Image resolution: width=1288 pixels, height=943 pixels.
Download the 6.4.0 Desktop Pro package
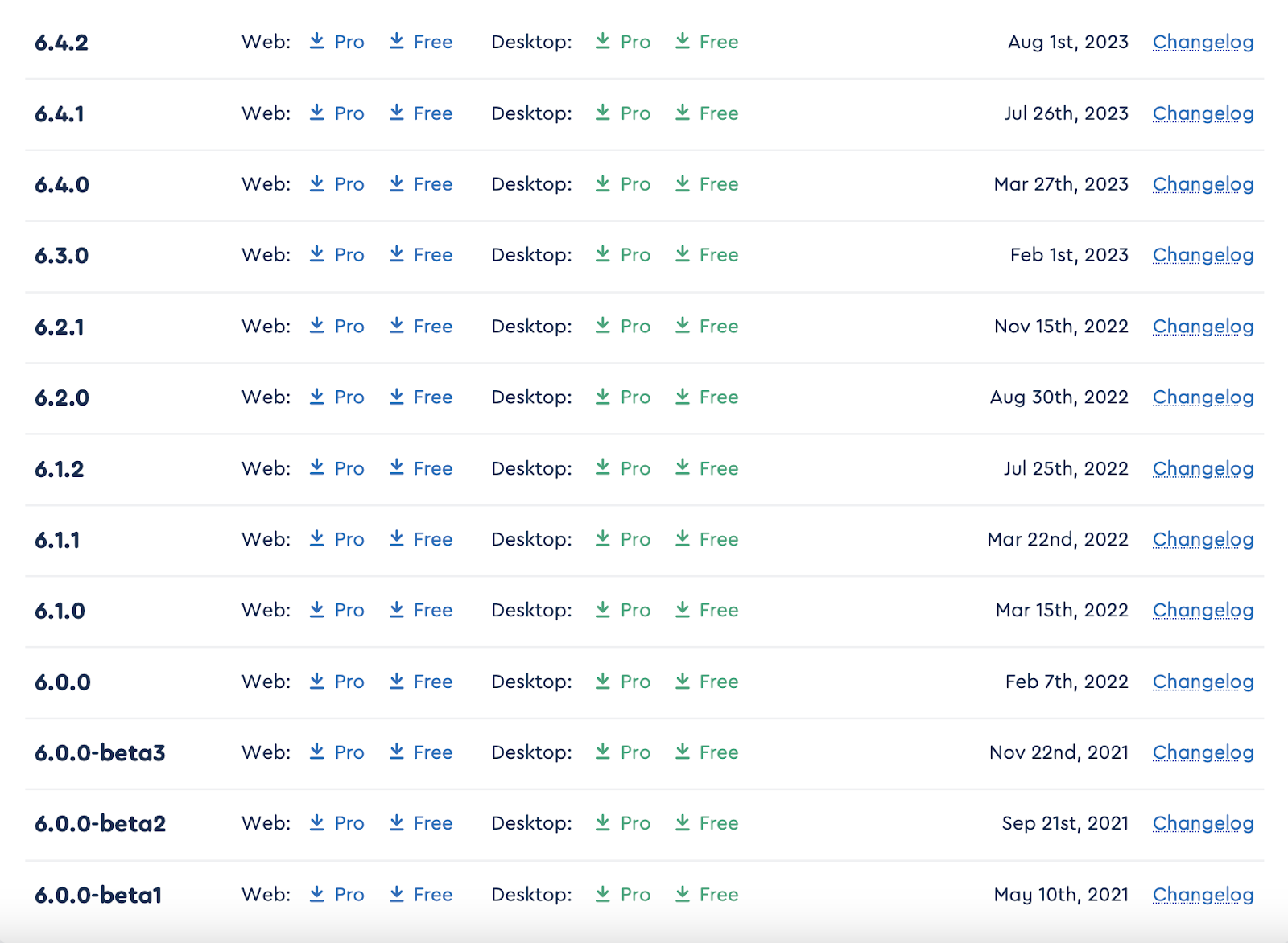pyautogui.click(x=622, y=184)
